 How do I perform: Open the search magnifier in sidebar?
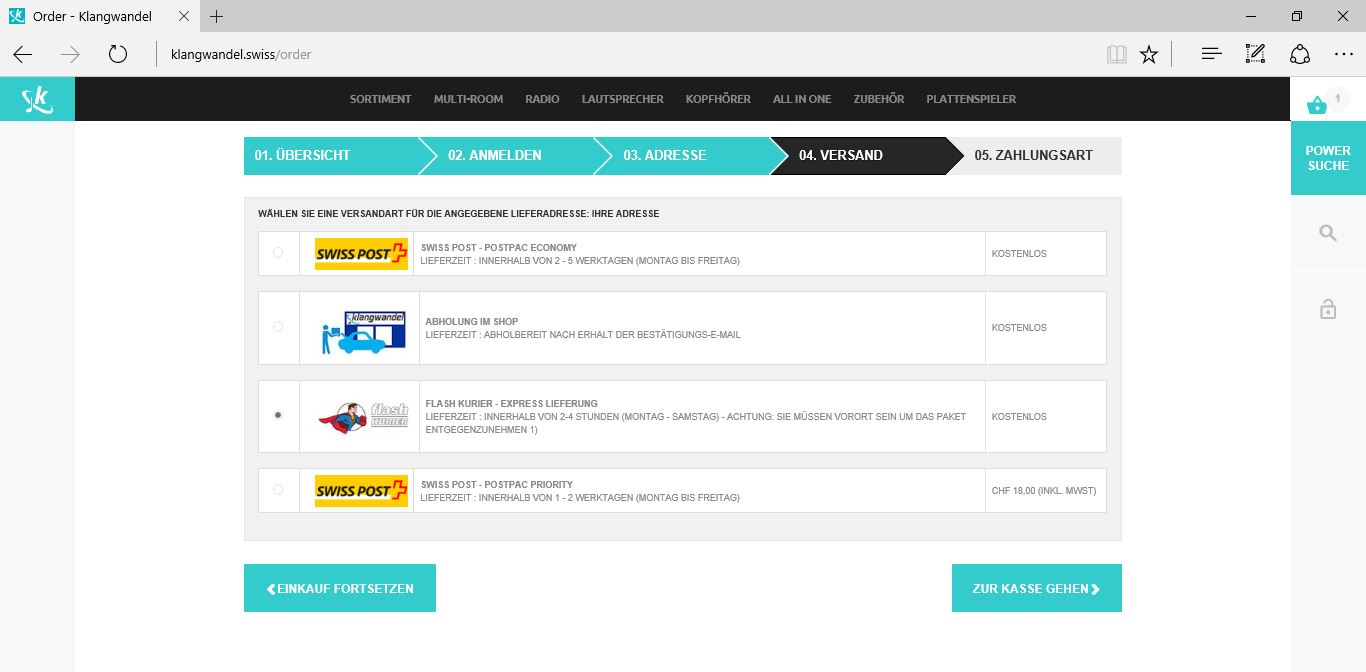(x=1328, y=233)
